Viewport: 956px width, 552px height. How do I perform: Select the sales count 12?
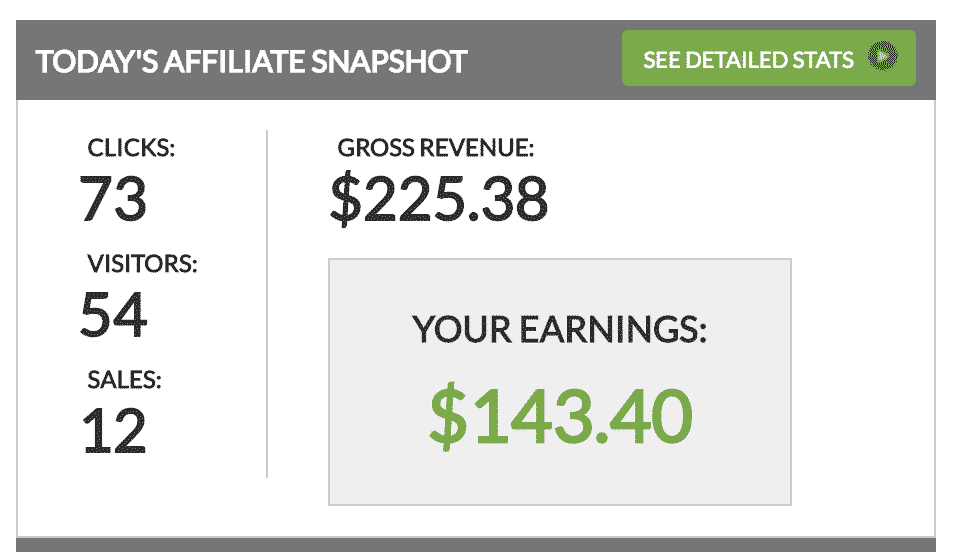[x=114, y=431]
